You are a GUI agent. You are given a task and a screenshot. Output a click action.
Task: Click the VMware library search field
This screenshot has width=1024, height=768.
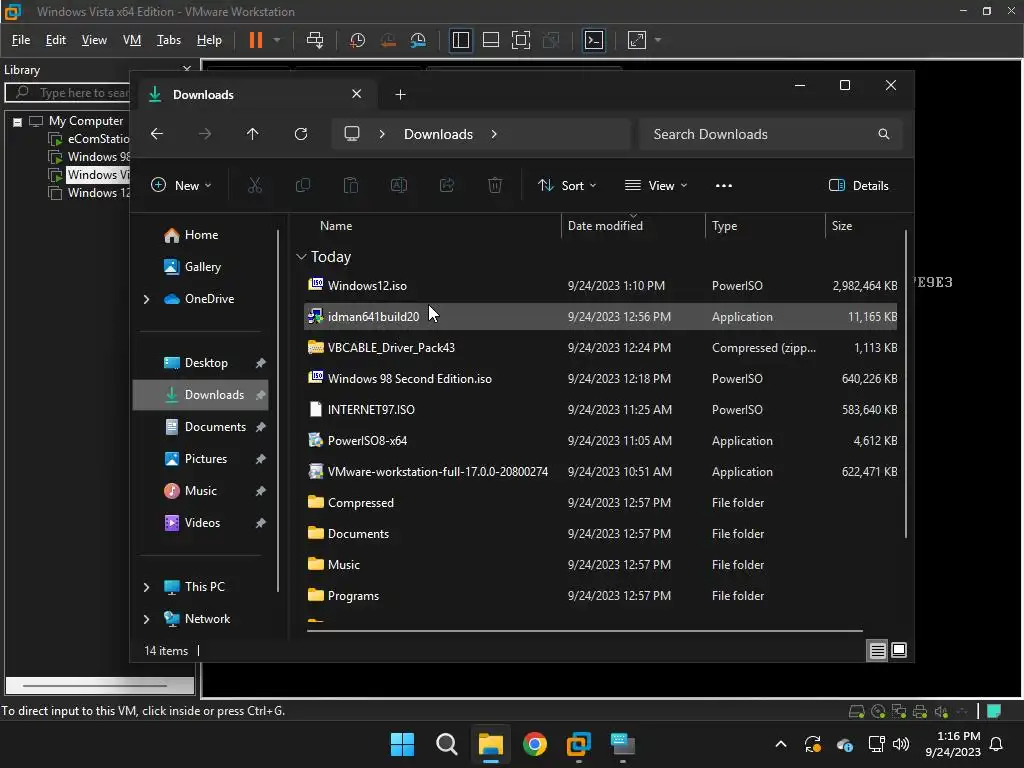pyautogui.click(x=68, y=93)
